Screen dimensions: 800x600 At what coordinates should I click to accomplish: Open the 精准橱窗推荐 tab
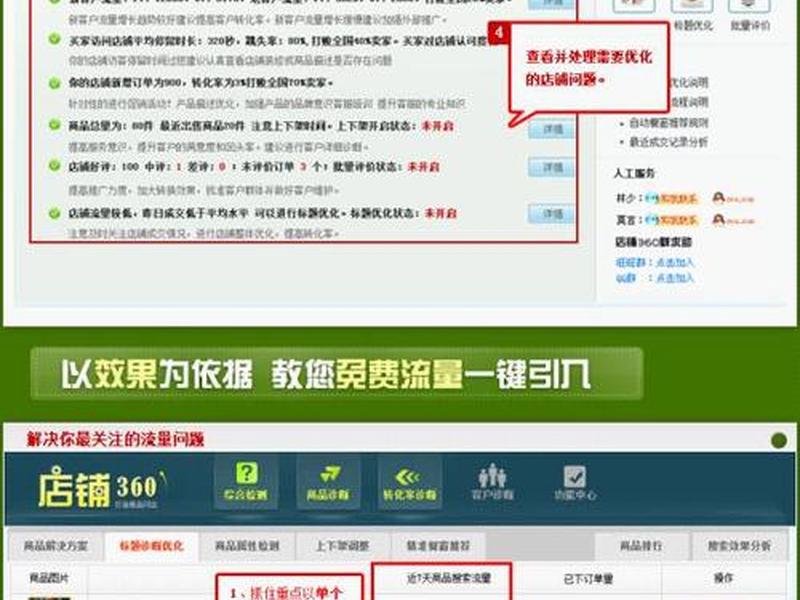438,546
